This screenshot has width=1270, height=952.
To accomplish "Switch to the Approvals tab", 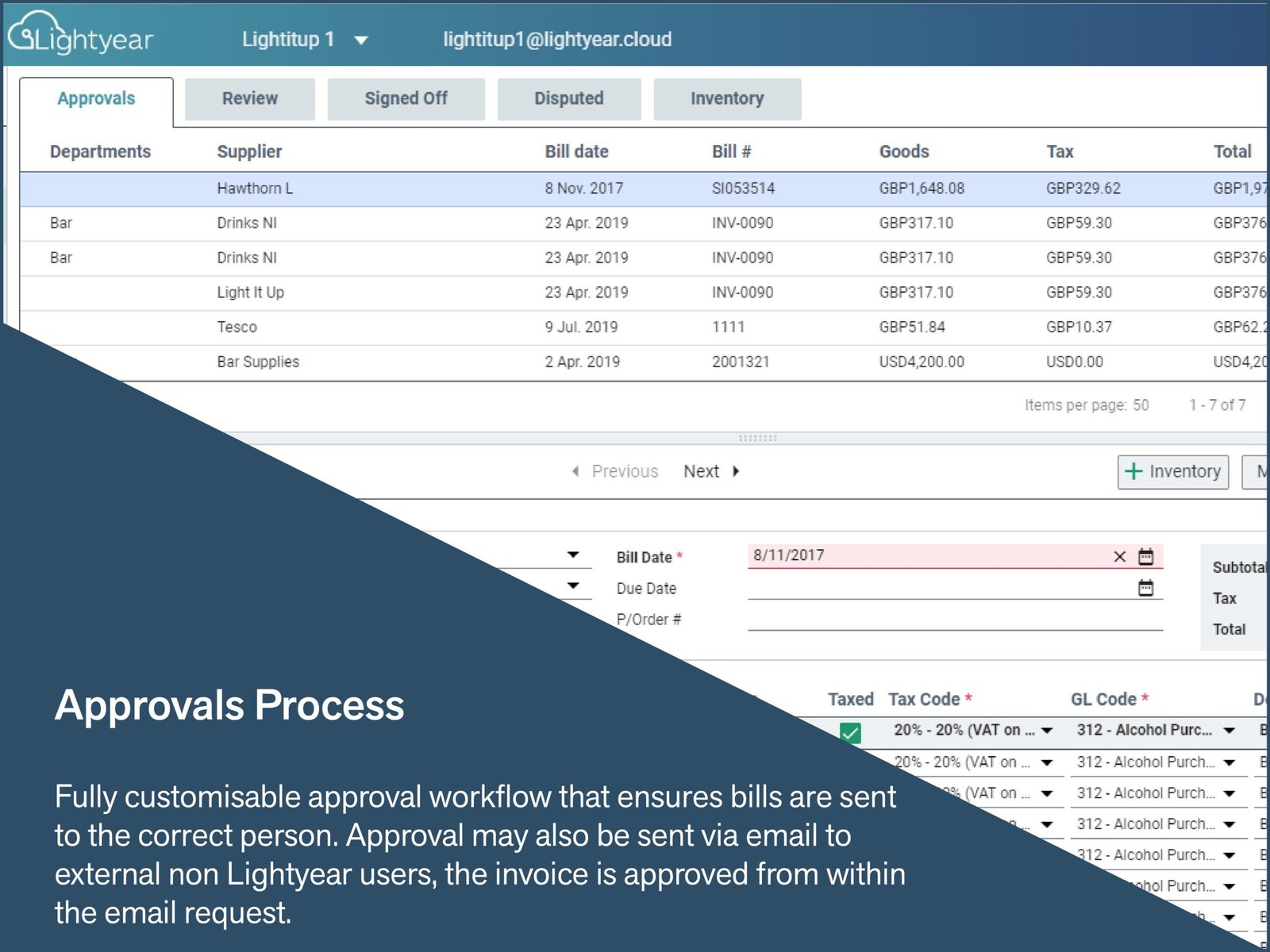I will coord(96,98).
